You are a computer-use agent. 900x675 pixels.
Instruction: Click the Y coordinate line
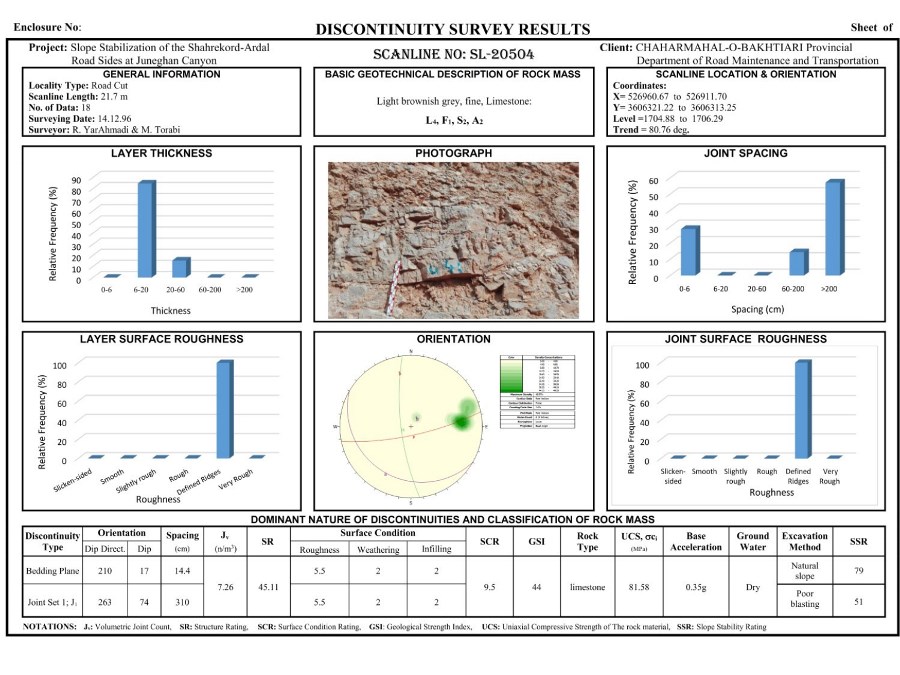tap(674, 107)
